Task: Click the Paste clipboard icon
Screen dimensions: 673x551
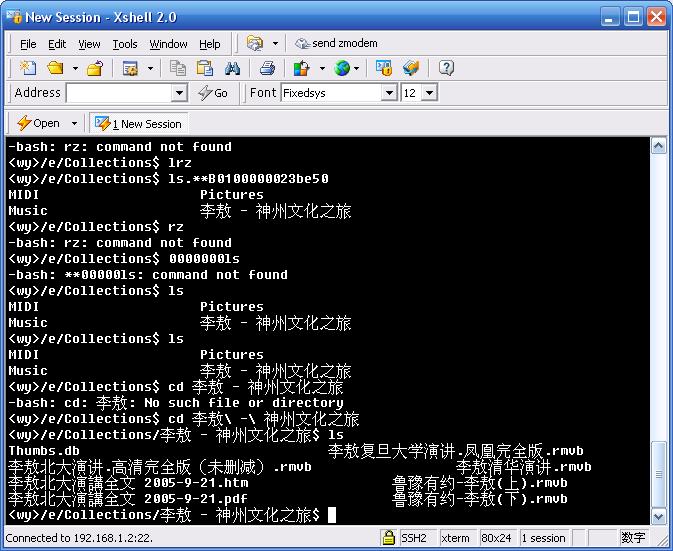Action: coord(205,68)
